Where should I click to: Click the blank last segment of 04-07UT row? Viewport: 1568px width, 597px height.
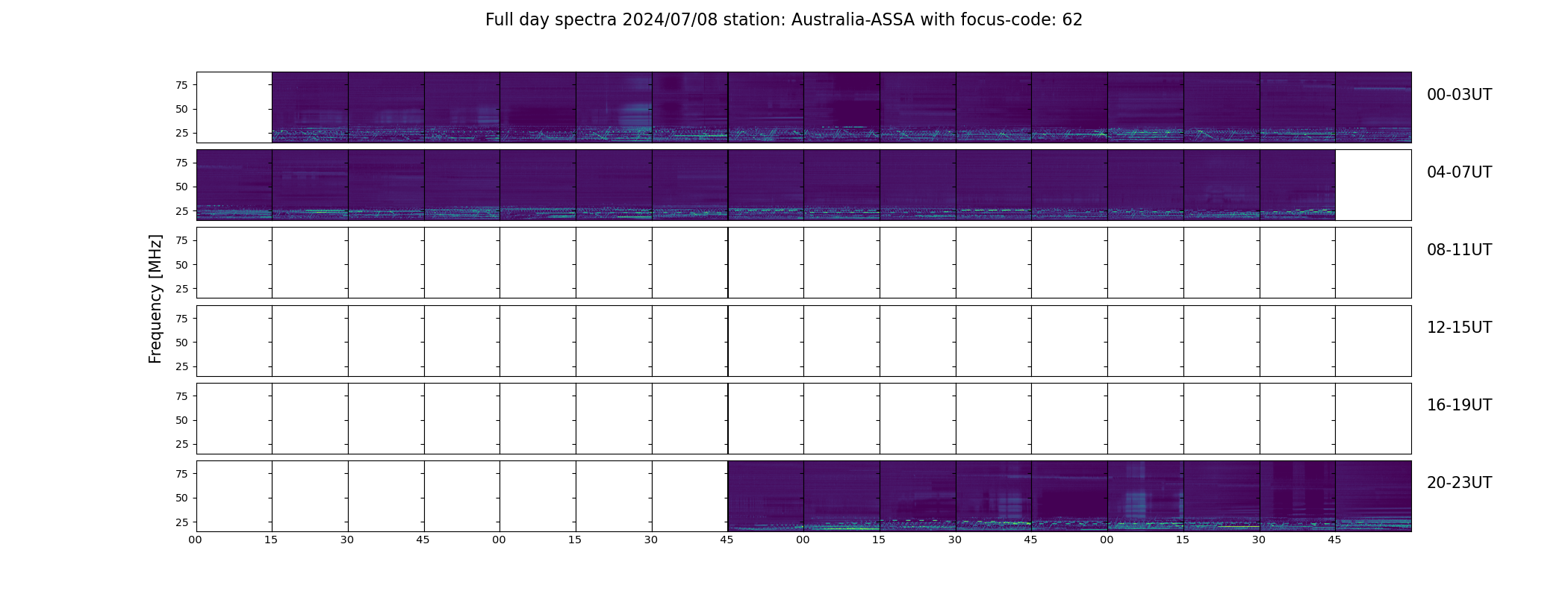1373,185
